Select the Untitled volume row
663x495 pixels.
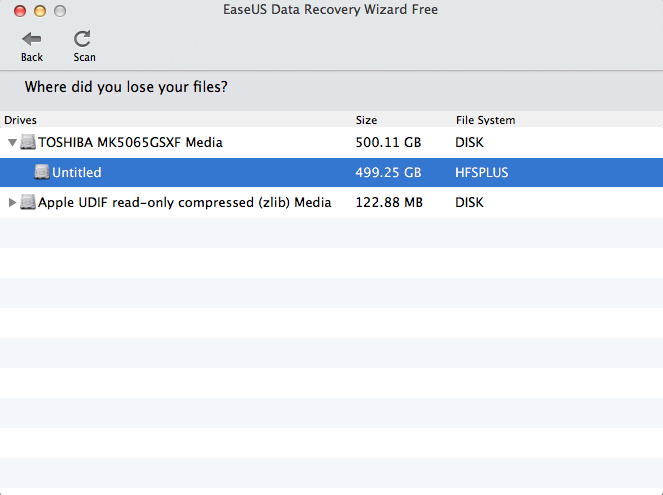[332, 172]
